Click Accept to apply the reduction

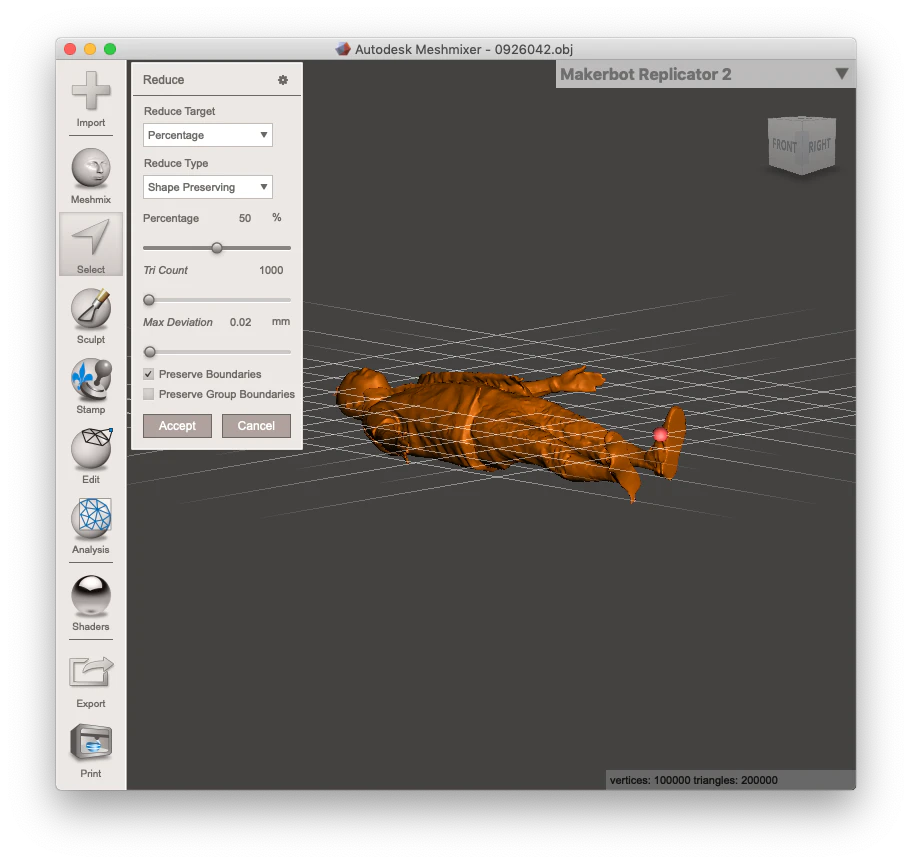pyautogui.click(x=177, y=425)
